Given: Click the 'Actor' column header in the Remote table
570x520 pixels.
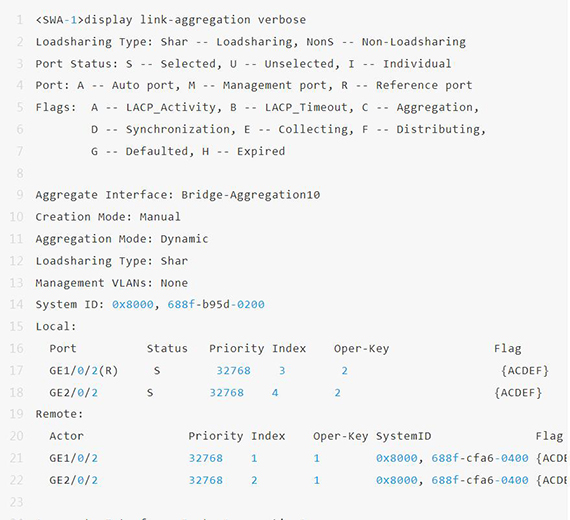Looking at the screenshot, I should [x=67, y=436].
